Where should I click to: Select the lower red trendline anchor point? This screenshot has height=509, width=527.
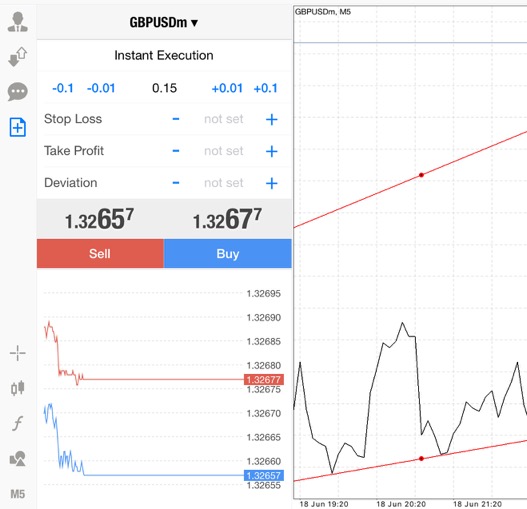tap(421, 459)
